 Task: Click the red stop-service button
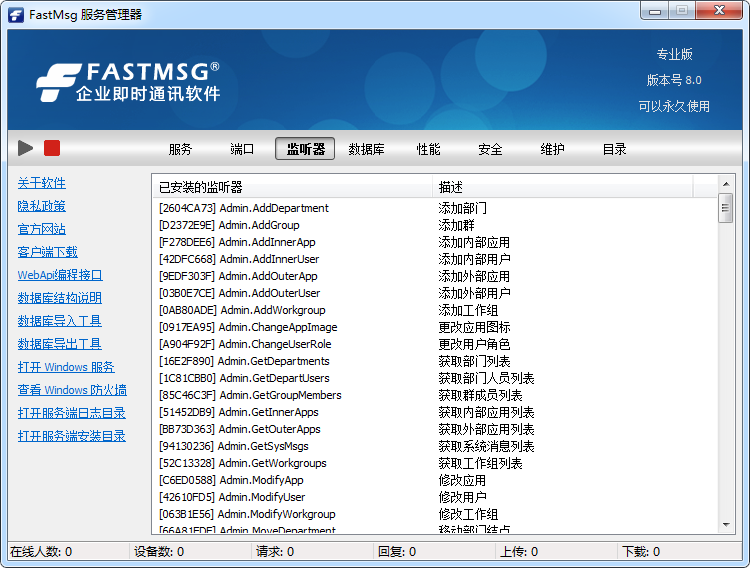tap(52, 148)
